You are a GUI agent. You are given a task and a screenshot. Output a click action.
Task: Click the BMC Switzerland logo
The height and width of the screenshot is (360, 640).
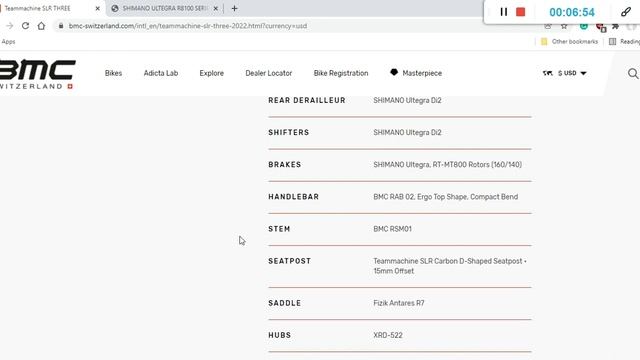click(x=38, y=74)
